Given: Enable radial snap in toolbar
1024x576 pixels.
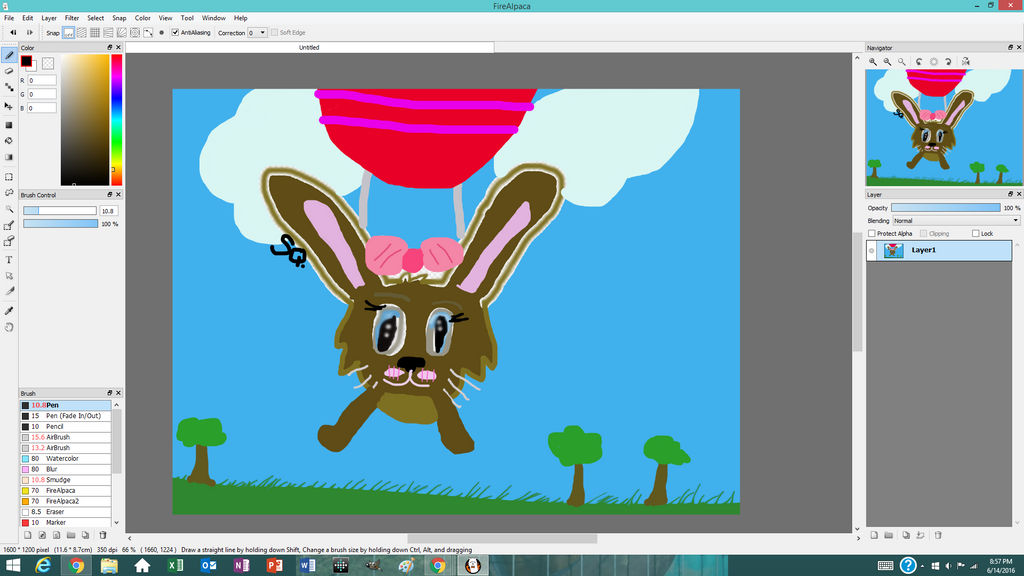Looking at the screenshot, I should click(x=121, y=32).
